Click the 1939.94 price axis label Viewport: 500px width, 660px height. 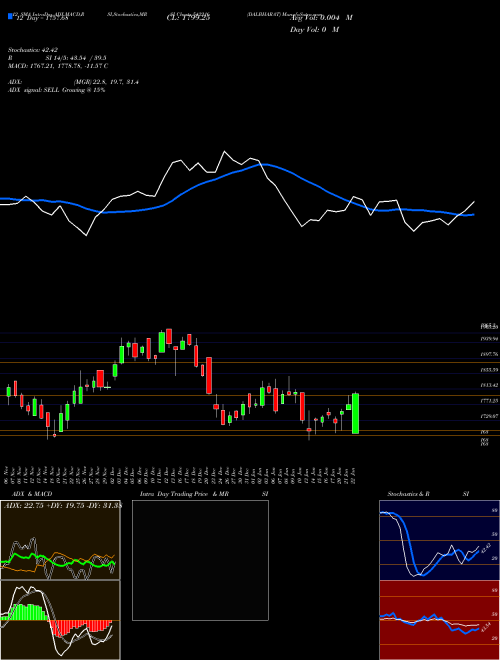(x=489, y=339)
